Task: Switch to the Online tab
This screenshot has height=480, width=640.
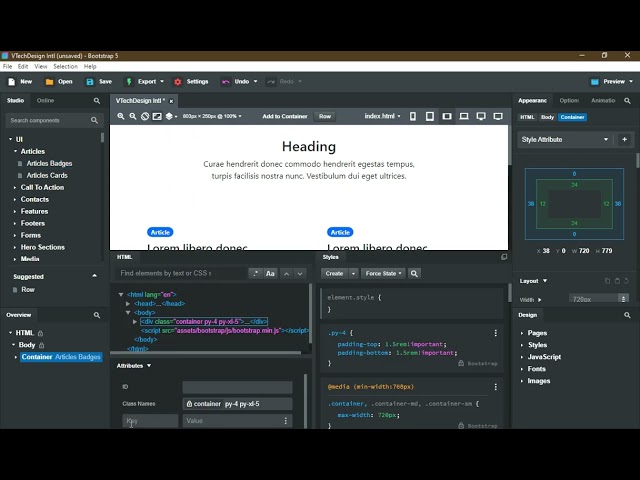Action: [x=45, y=100]
